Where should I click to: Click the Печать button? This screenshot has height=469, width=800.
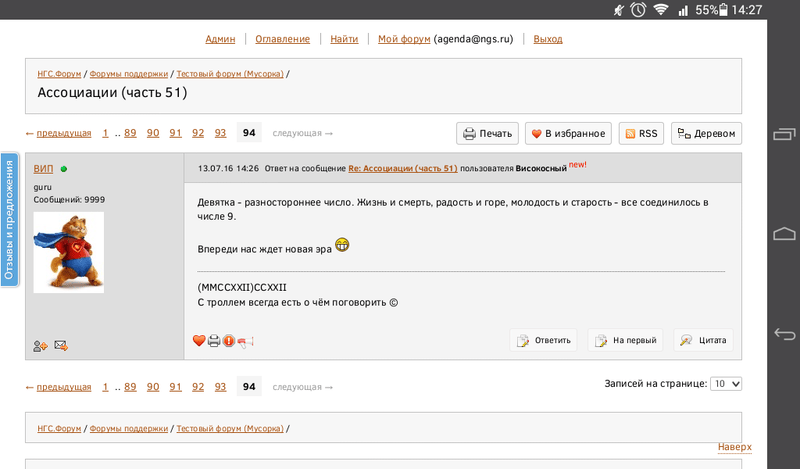(x=487, y=133)
